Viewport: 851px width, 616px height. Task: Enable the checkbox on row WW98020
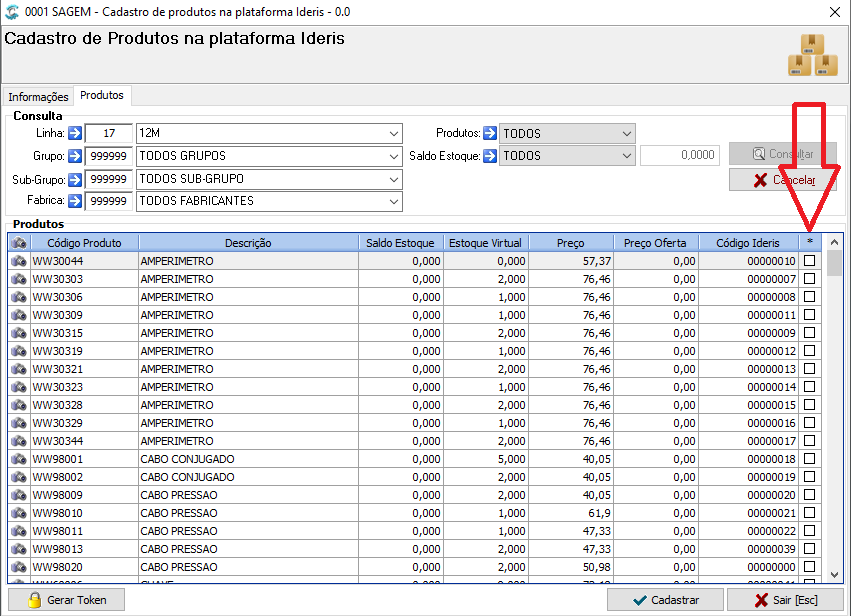point(809,566)
